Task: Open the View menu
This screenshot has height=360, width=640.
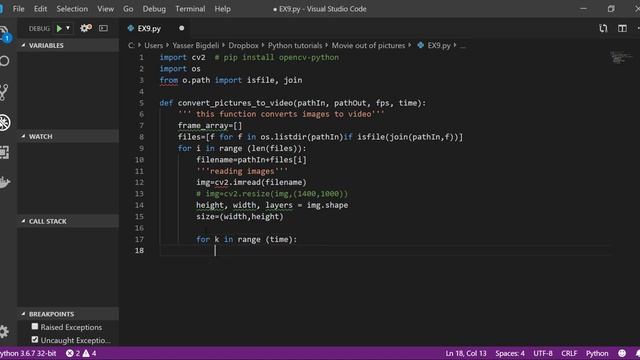Action: pos(105,9)
